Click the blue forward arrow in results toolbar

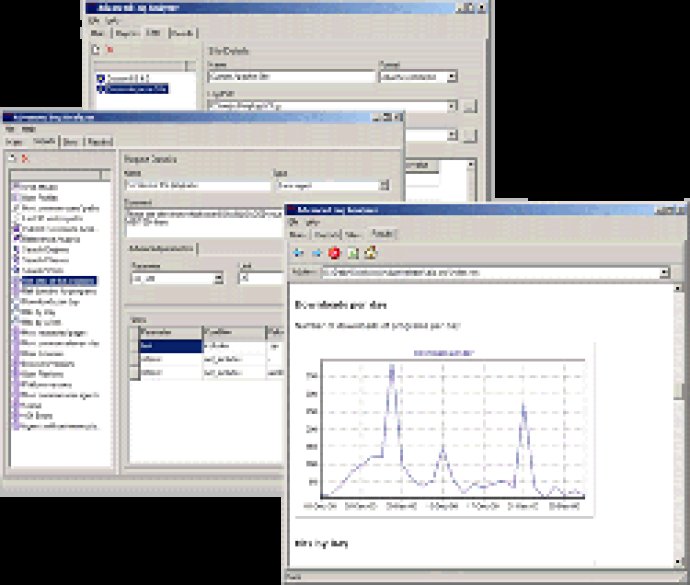click(x=316, y=253)
